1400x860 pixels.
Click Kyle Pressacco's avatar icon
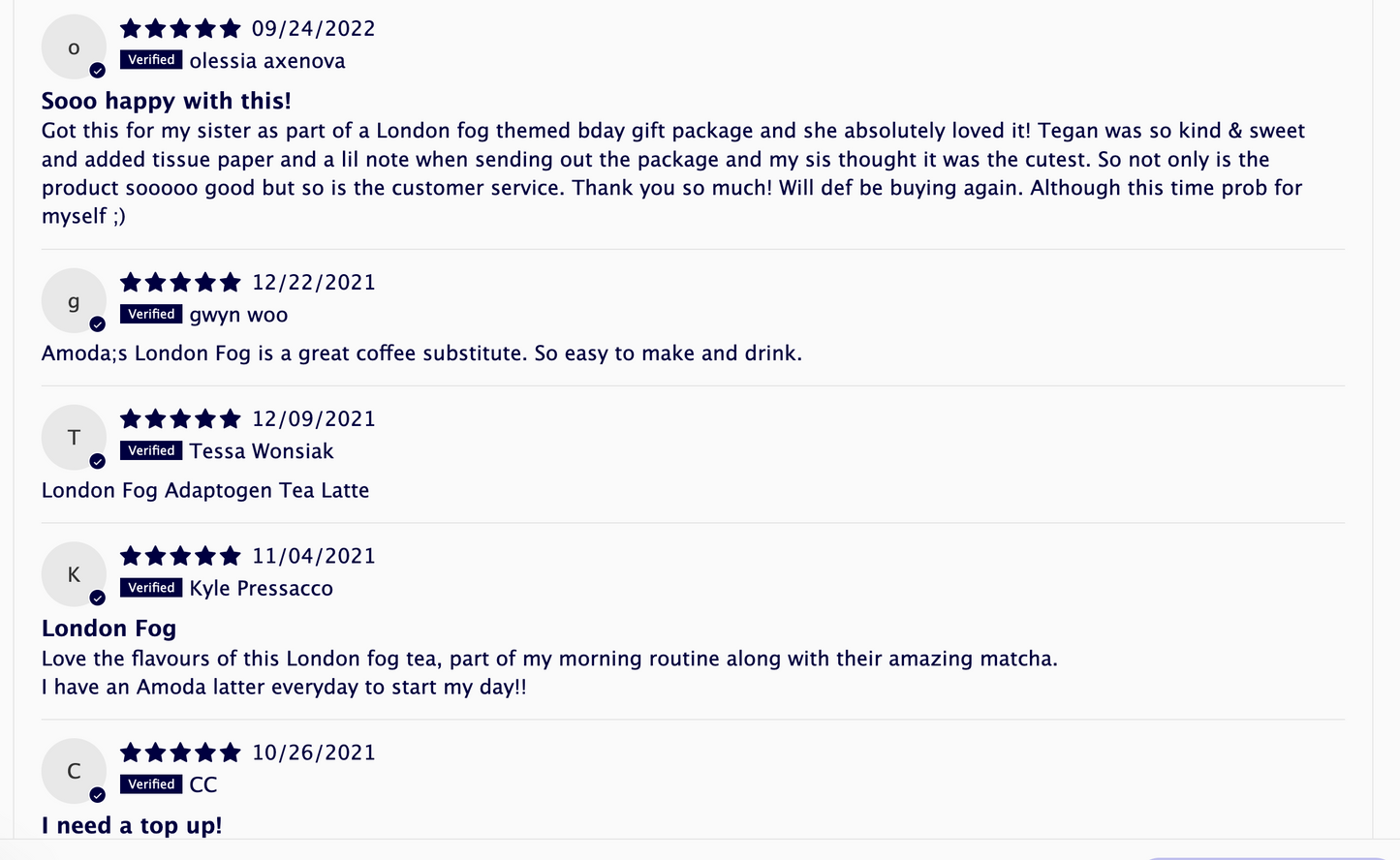pos(74,574)
